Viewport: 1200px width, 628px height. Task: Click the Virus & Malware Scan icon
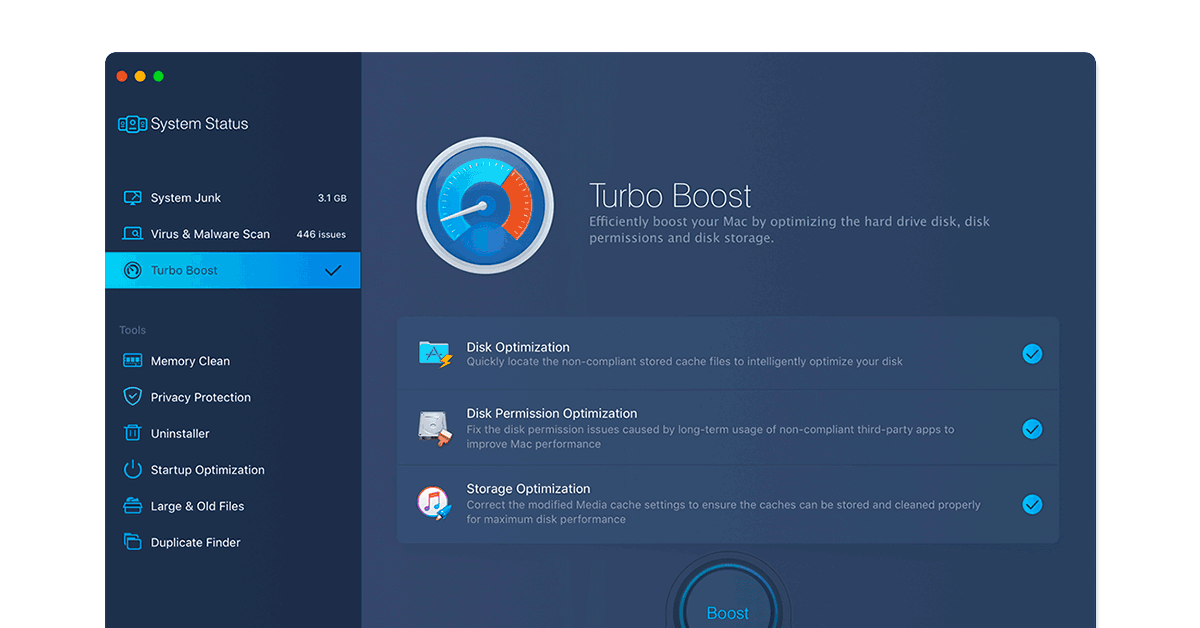132,234
